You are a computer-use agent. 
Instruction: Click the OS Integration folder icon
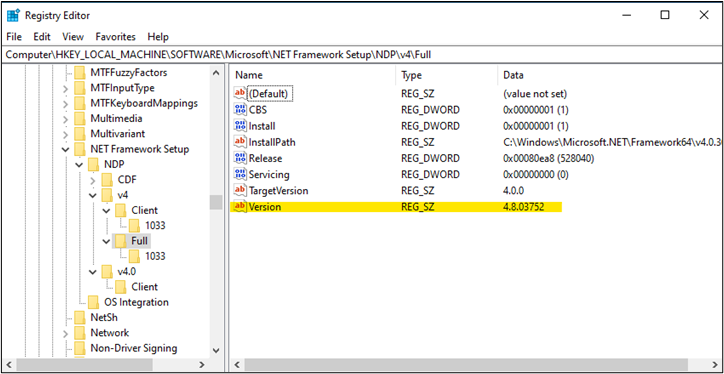click(x=94, y=302)
